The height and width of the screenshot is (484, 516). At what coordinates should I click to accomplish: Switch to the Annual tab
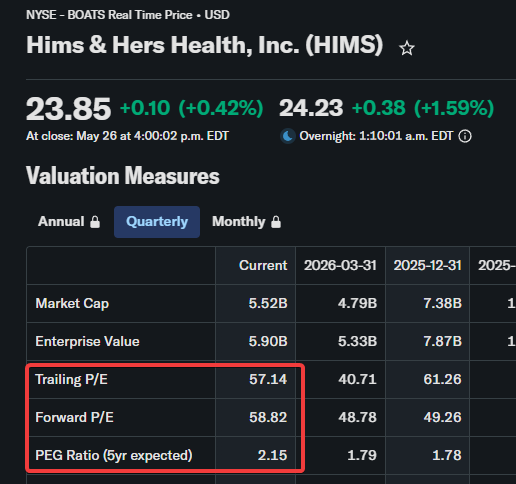pos(69,222)
